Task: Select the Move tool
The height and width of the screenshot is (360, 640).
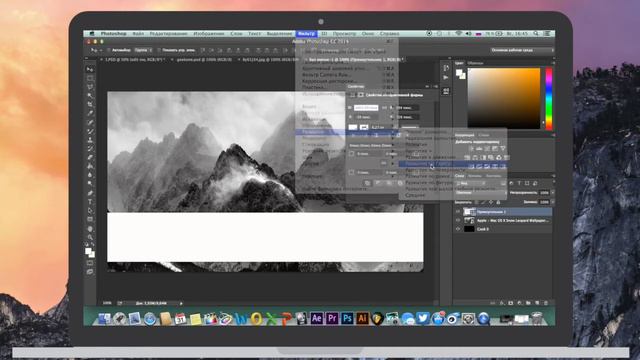Action: [x=90, y=69]
